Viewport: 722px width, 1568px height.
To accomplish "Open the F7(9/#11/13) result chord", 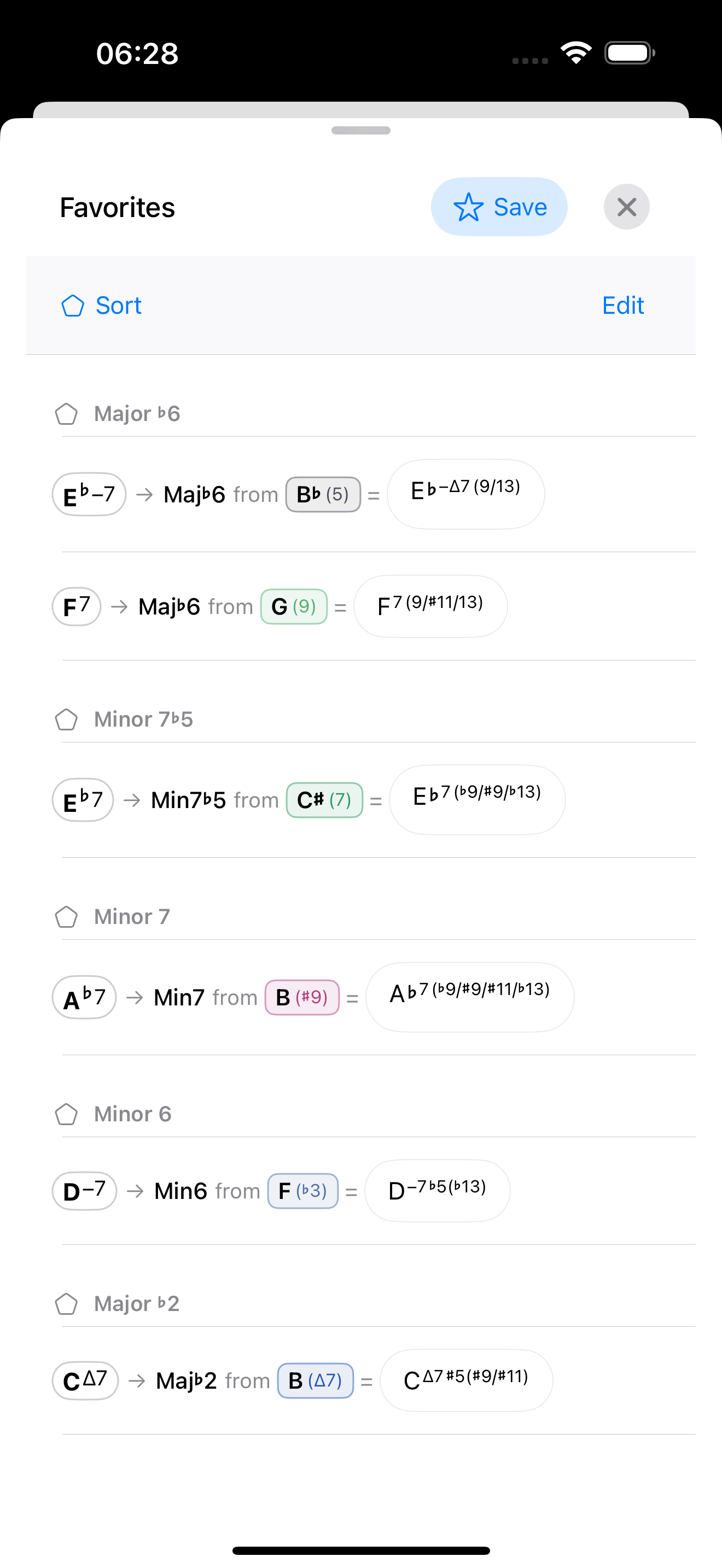I will [x=430, y=606].
